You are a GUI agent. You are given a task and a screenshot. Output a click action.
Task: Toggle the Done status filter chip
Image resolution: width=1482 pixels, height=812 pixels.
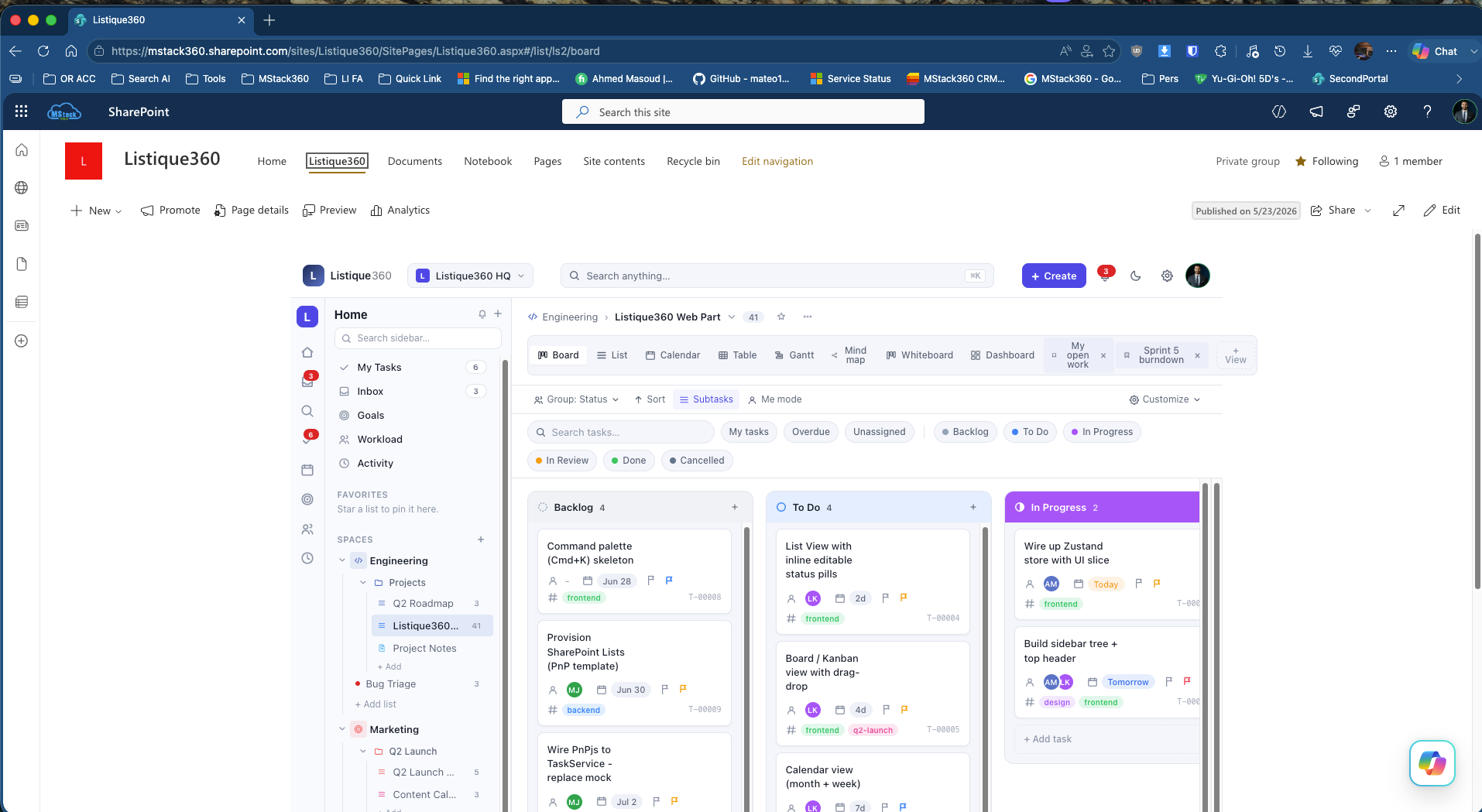[628, 460]
